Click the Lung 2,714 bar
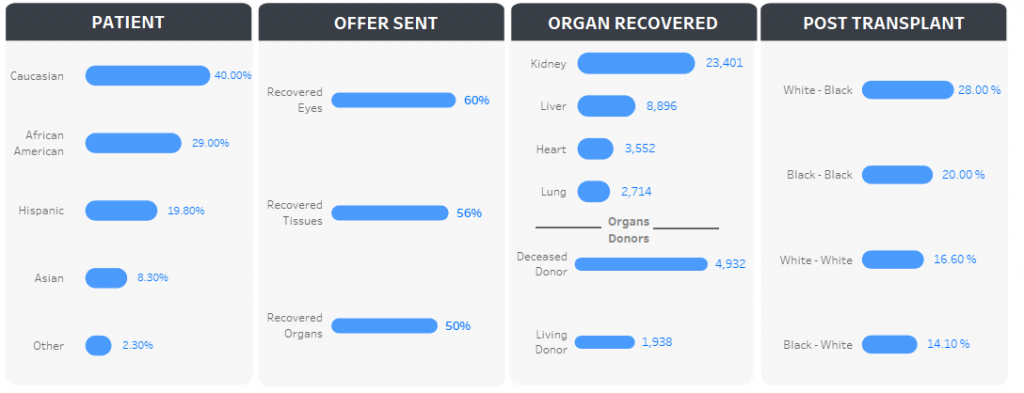Viewport: 1024px width, 393px height. (x=594, y=192)
